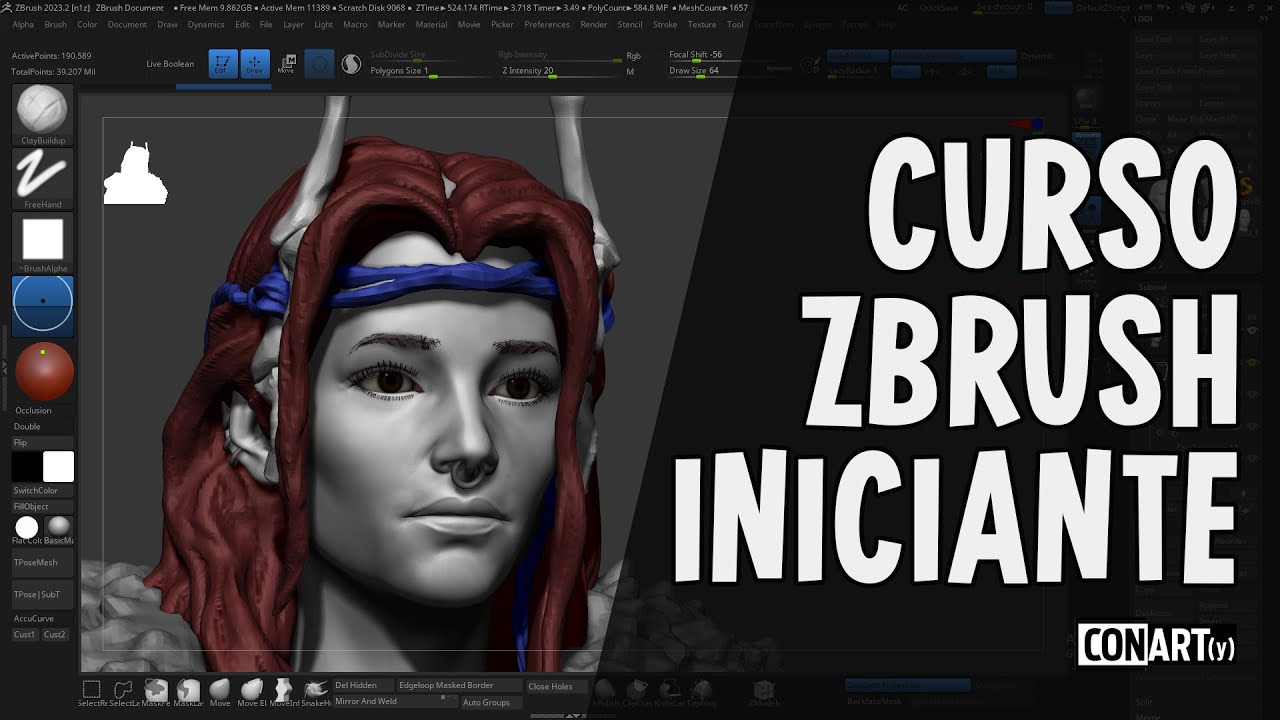Toggle the Gizmo 3D button

pos(319,64)
